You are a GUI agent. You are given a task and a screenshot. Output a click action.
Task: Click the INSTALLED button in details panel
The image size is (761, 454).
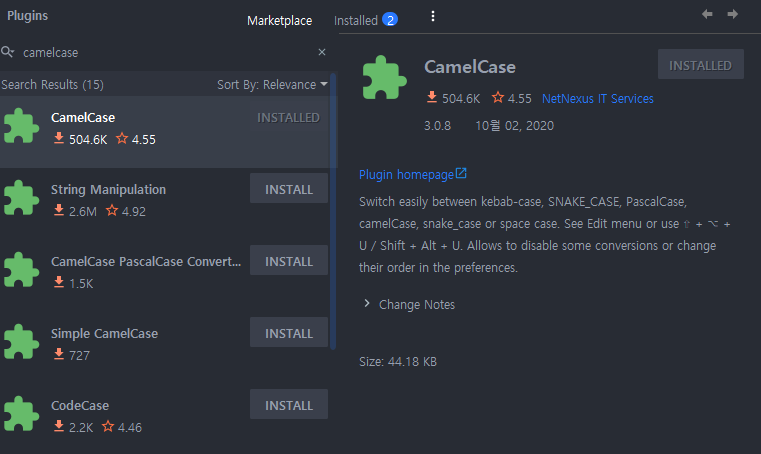(x=701, y=64)
